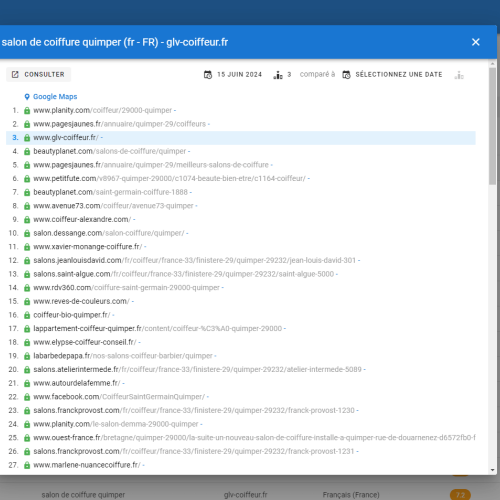Open facebook CoiffeurSaintGermainQuimper result
The height and width of the screenshot is (500, 500).
click(119, 397)
